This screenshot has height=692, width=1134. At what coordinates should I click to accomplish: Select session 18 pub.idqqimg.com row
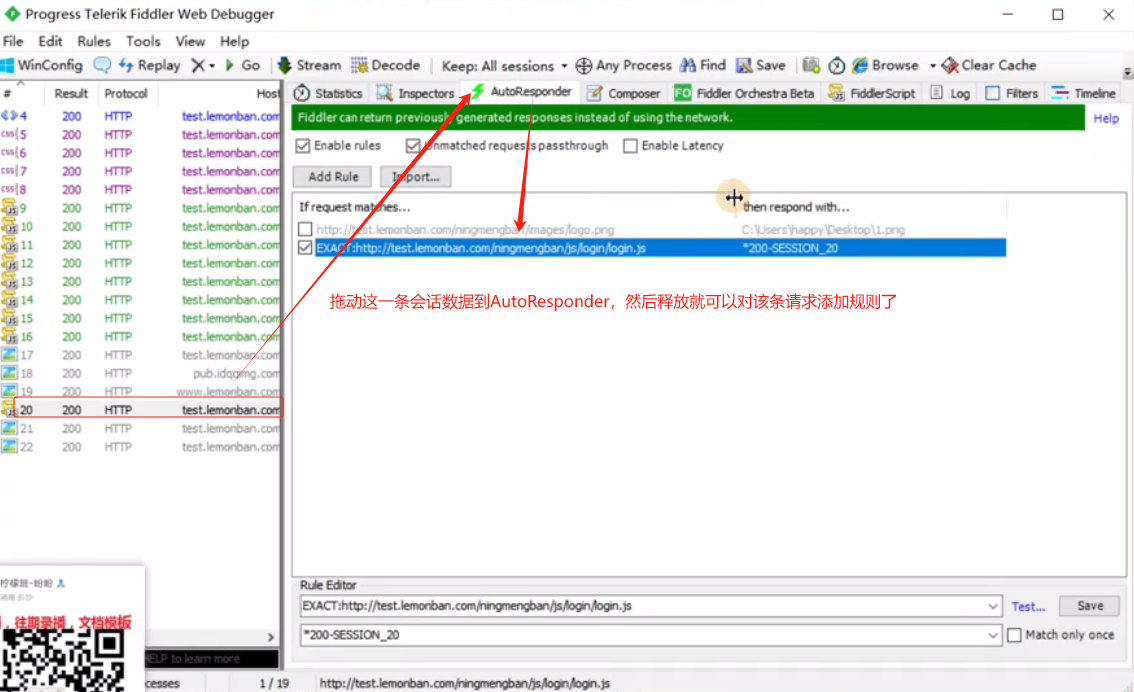[140, 373]
